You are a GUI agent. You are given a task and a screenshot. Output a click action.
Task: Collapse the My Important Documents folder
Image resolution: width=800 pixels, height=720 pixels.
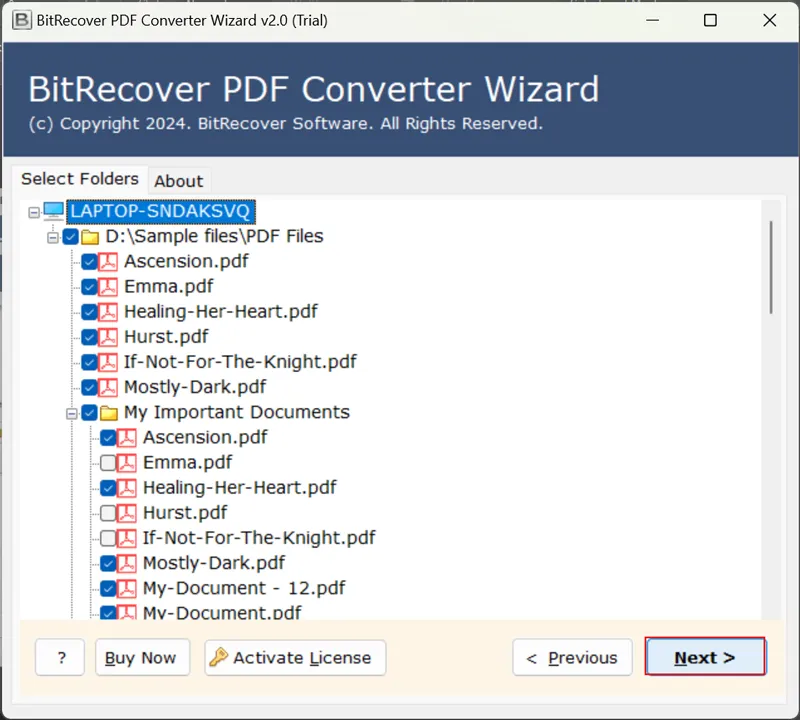(x=71, y=412)
